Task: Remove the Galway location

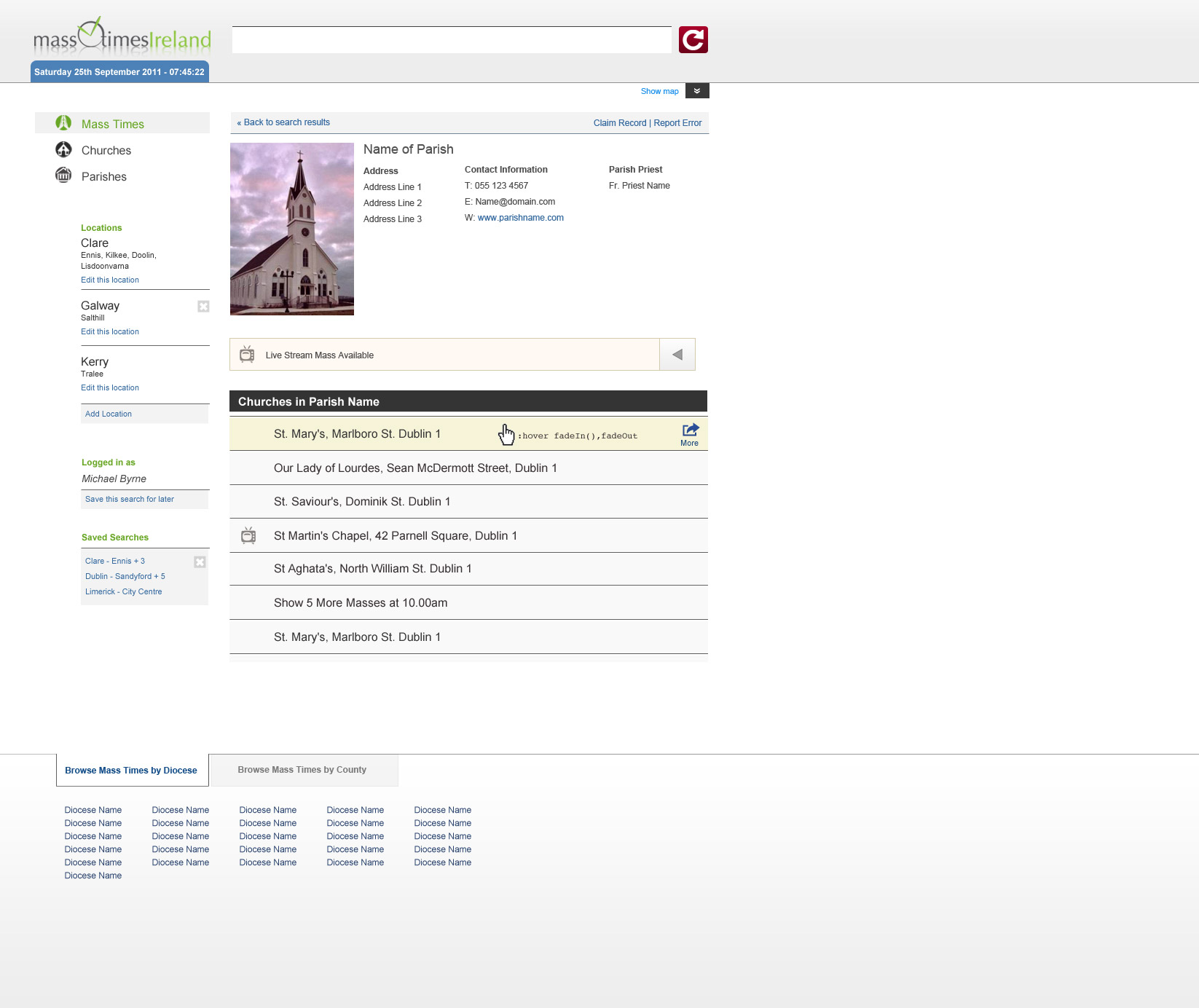Action: coord(203,307)
